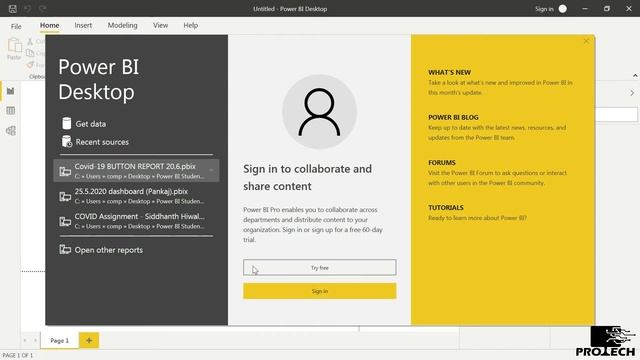Open 25.5.2020 dashboard (Pankaj).pbix file
The height and width of the screenshot is (360, 640).
point(136,196)
